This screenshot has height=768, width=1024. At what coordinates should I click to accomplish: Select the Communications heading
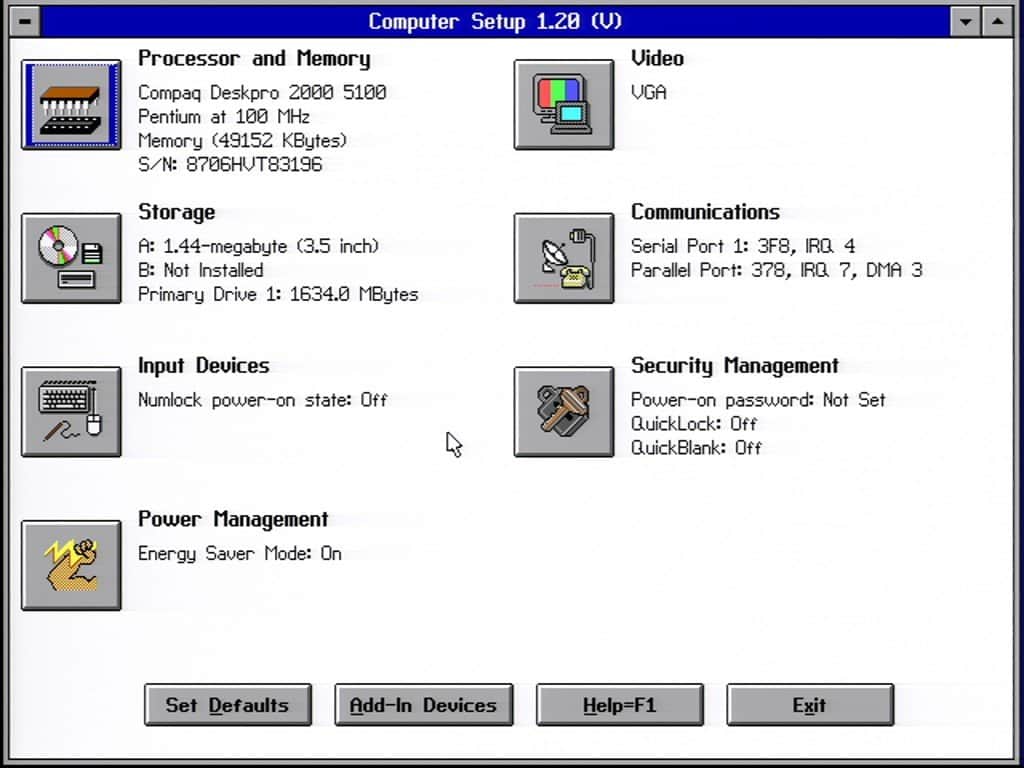(x=705, y=212)
